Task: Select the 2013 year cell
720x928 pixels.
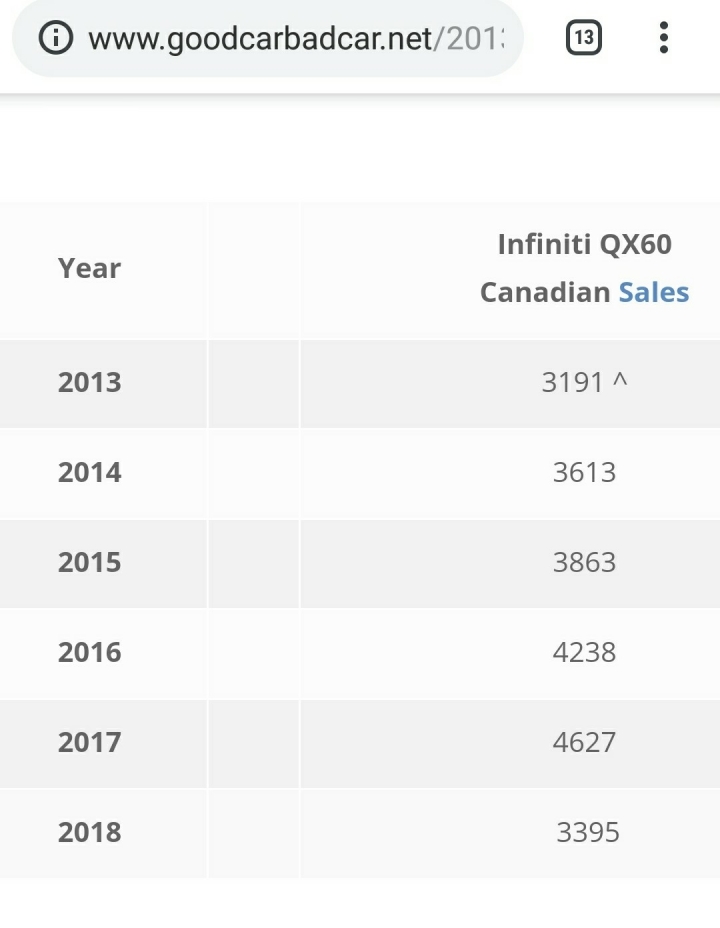Action: 89,382
